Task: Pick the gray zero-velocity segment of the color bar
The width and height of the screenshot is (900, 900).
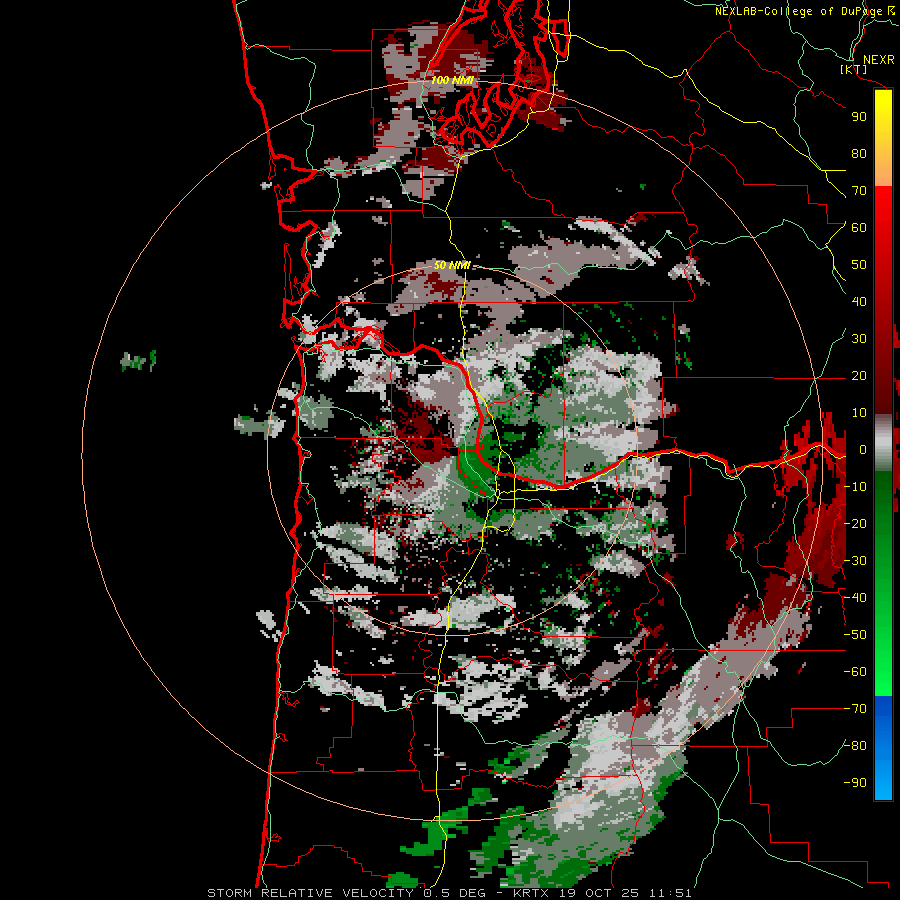Action: point(883,443)
